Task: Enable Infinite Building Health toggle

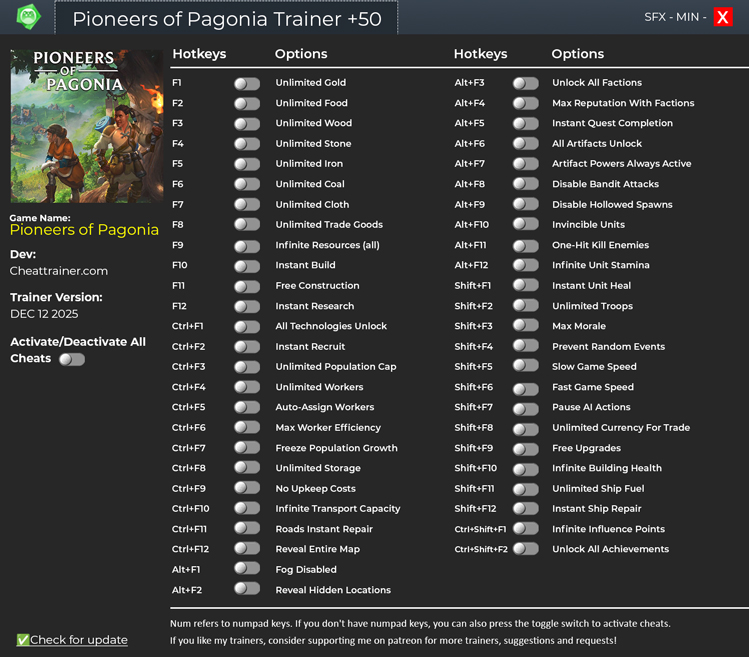Action: pos(525,468)
